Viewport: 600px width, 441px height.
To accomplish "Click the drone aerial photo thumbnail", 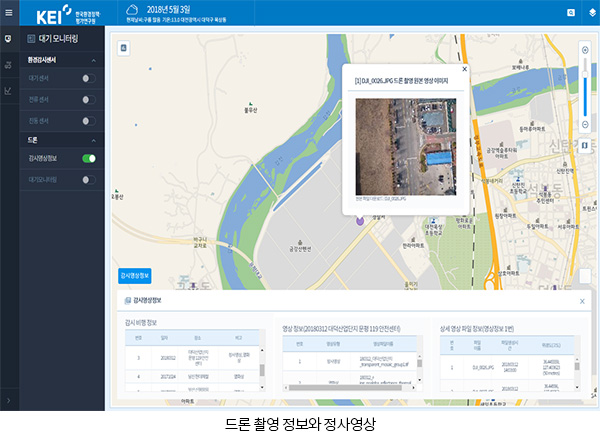I will 404,145.
